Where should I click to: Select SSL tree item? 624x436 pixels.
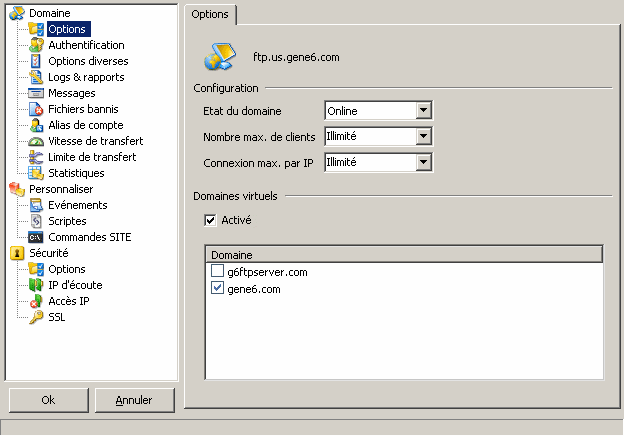tap(57, 317)
